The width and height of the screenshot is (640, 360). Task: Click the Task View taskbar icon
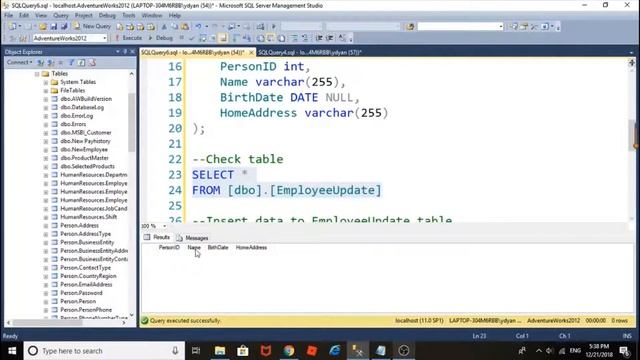pyautogui.click(x=196, y=351)
